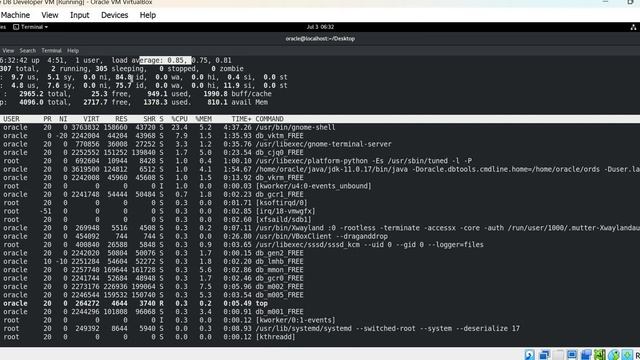
Task: Click the highlighted load average 0.85 text
Action: coord(165,60)
